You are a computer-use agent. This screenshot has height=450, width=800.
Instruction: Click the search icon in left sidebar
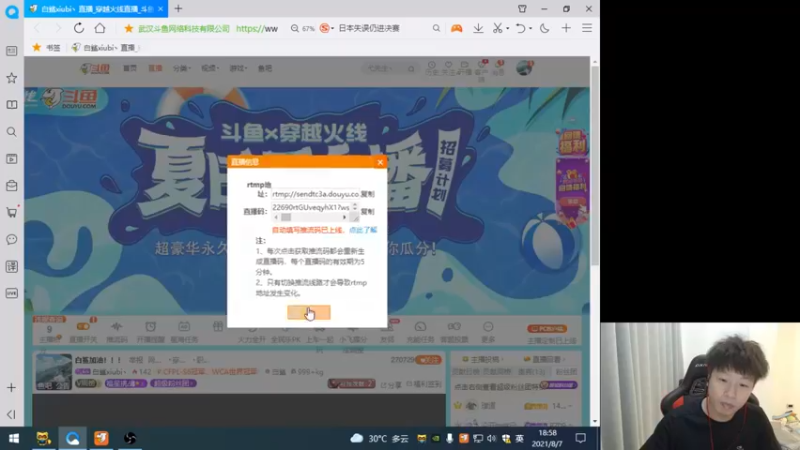click(11, 132)
